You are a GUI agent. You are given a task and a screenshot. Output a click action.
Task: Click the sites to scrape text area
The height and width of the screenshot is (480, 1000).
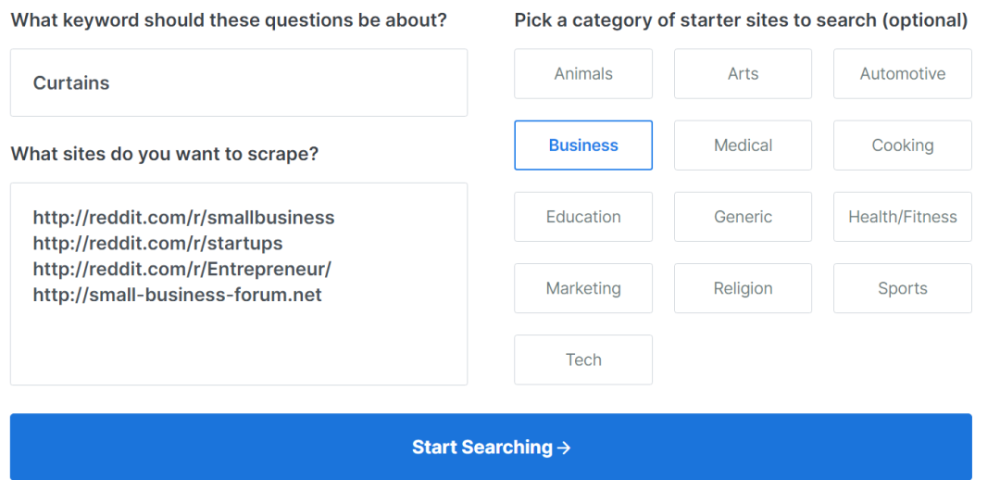pos(238,340)
